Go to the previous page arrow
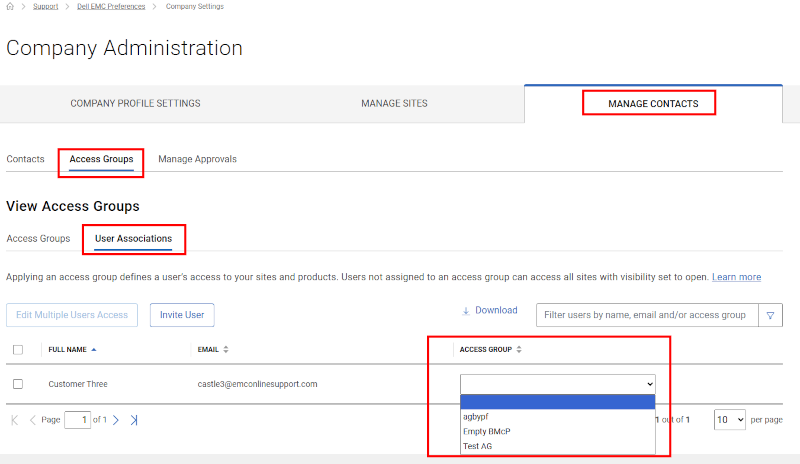The image size is (800, 464). [x=33, y=420]
